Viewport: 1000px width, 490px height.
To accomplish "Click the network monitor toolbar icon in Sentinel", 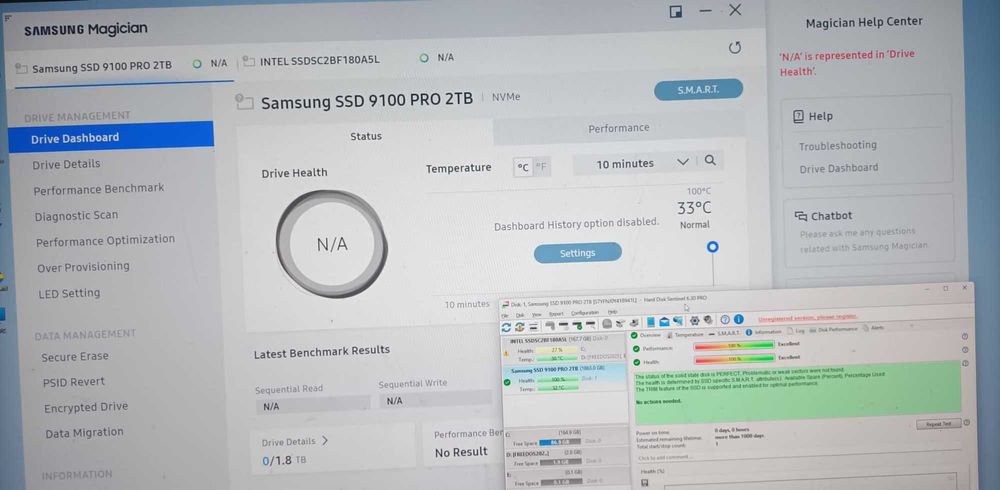I will pyautogui.click(x=677, y=321).
